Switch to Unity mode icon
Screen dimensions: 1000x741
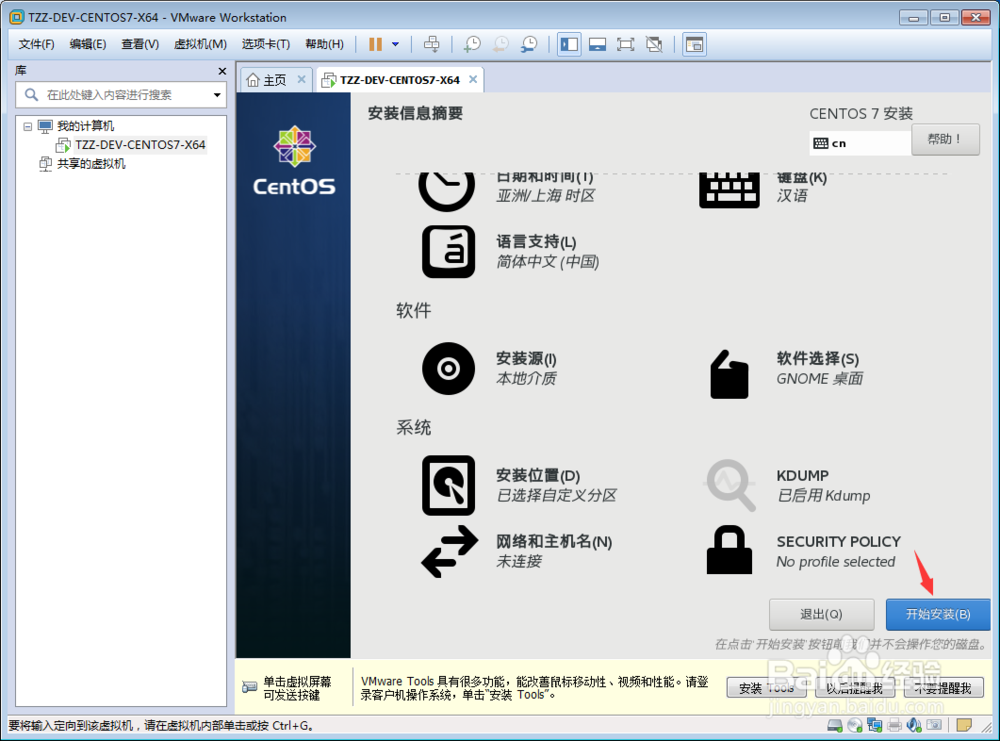click(x=654, y=44)
